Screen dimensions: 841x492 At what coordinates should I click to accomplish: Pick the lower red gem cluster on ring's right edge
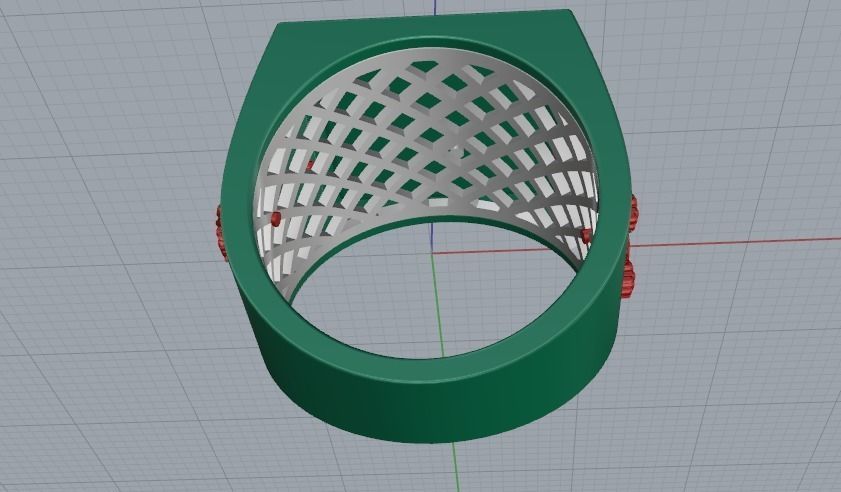628,278
